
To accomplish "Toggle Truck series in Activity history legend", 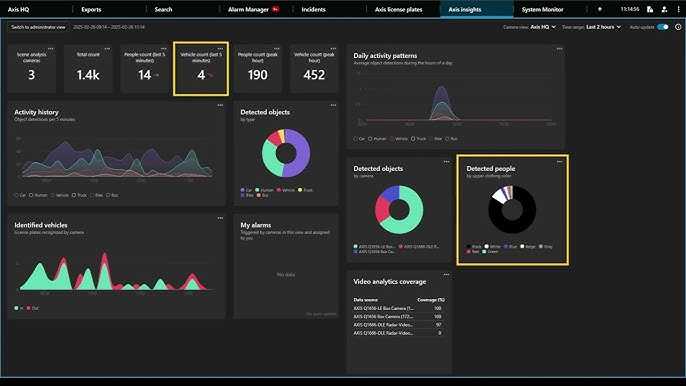I will (x=79, y=195).
